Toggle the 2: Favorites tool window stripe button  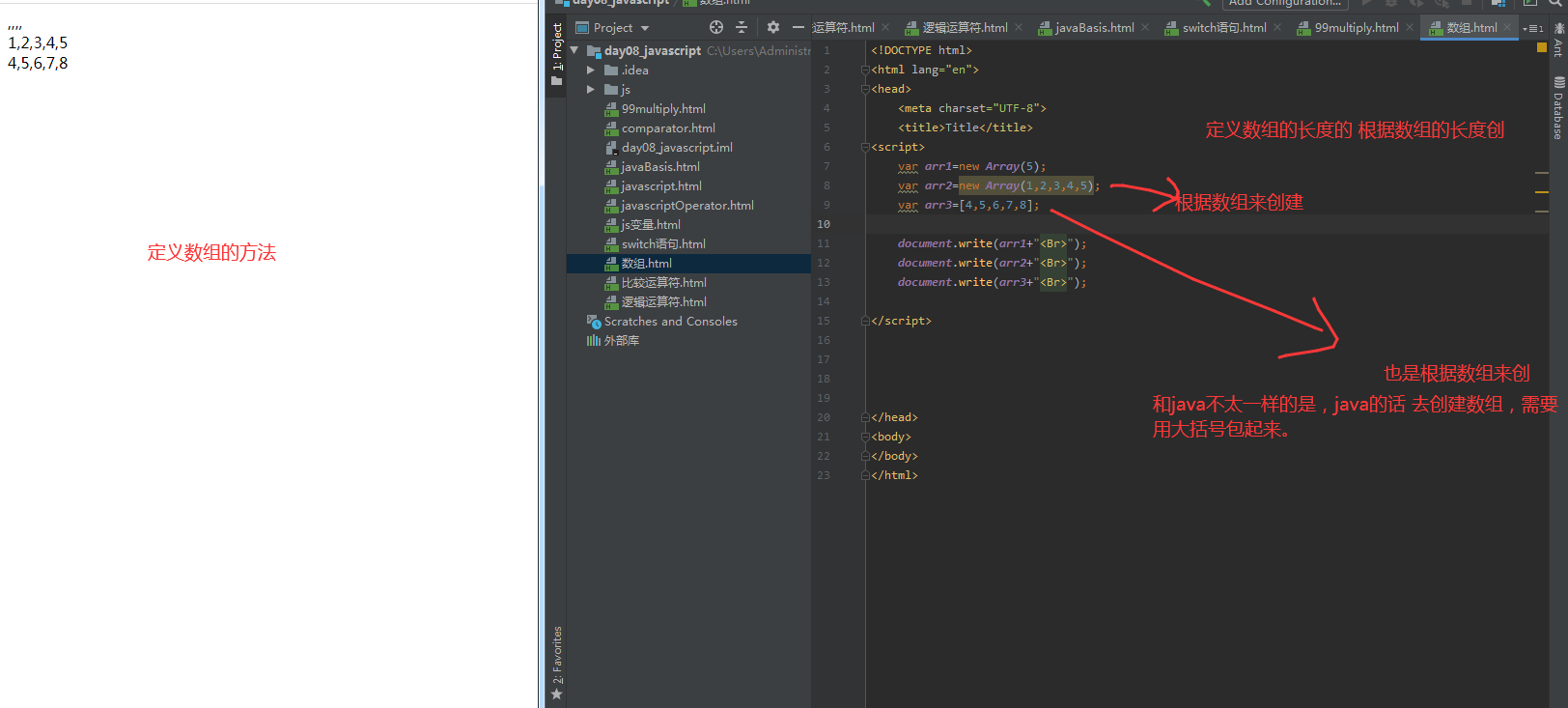pyautogui.click(x=557, y=663)
